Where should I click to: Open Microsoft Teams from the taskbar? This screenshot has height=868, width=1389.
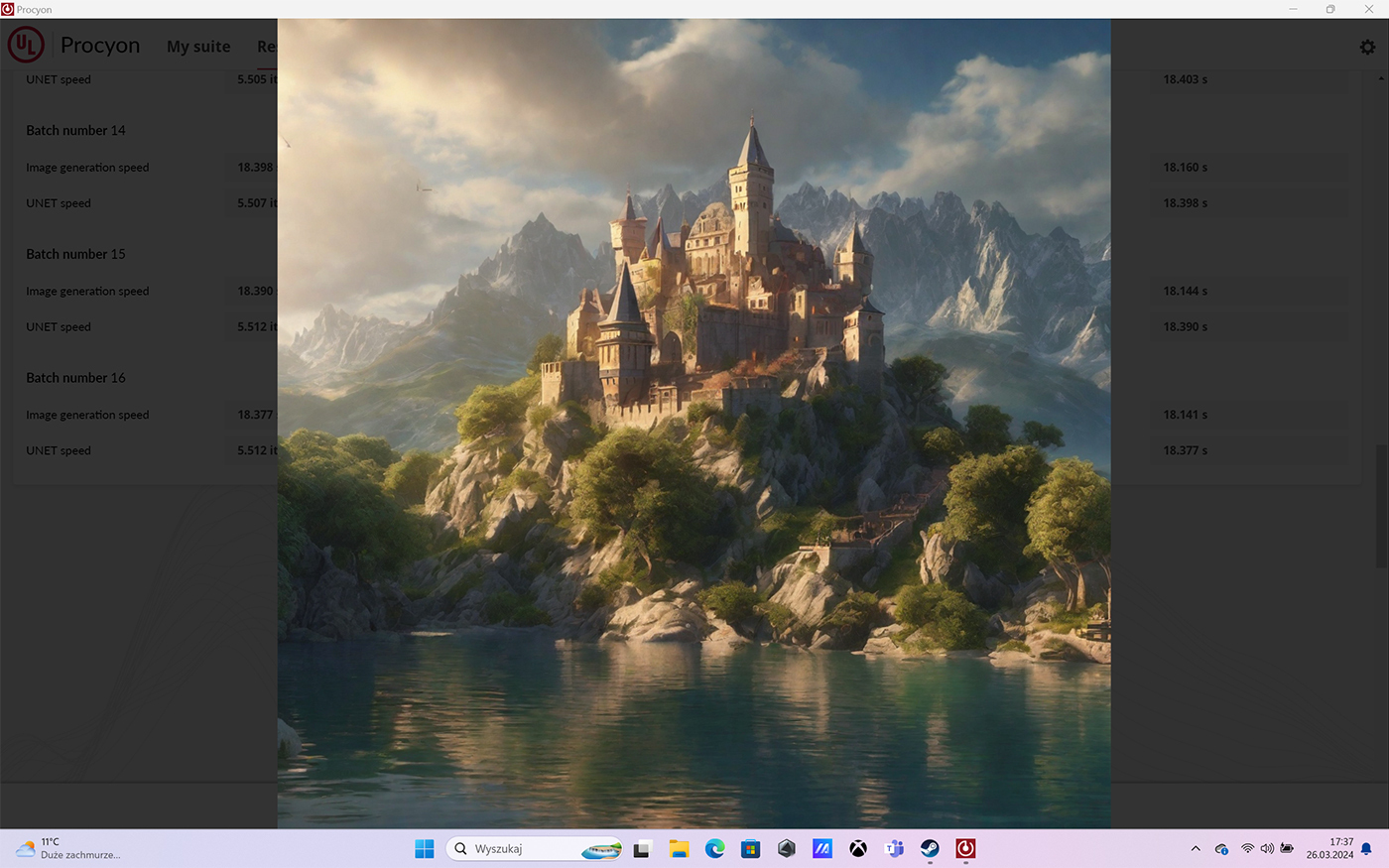(x=894, y=849)
